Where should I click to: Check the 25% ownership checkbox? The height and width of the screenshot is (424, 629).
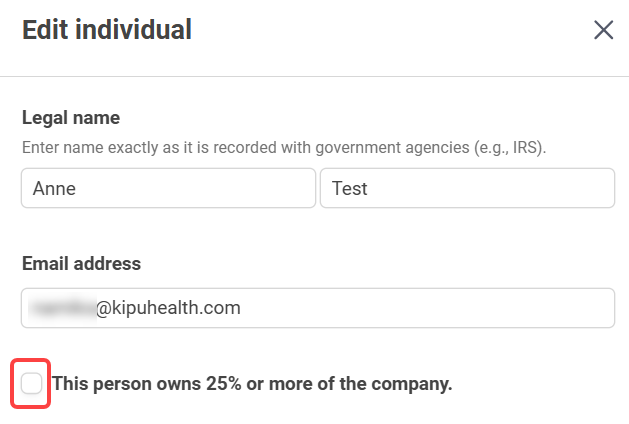click(32, 383)
